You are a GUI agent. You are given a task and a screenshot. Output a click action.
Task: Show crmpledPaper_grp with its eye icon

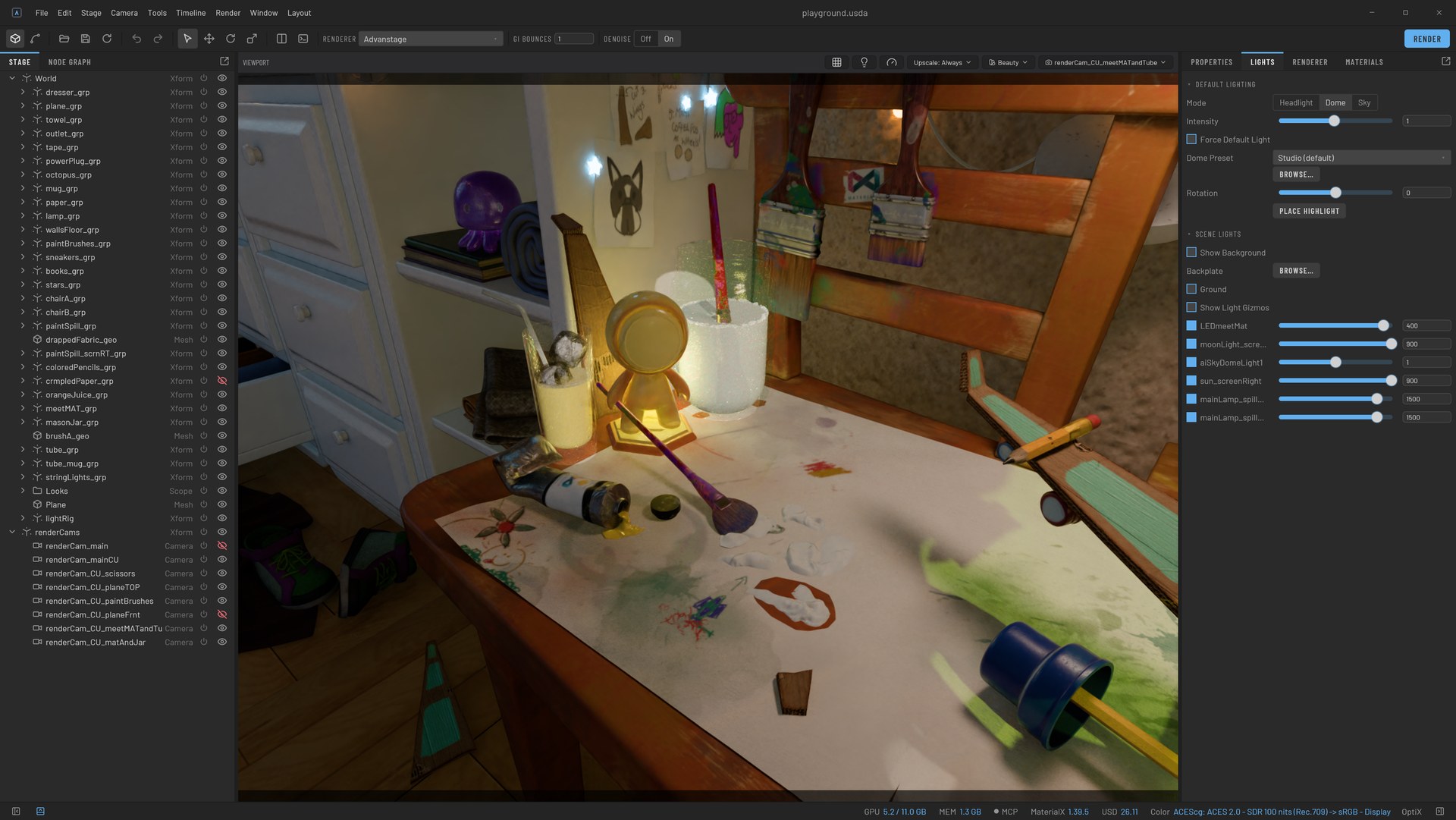click(222, 381)
